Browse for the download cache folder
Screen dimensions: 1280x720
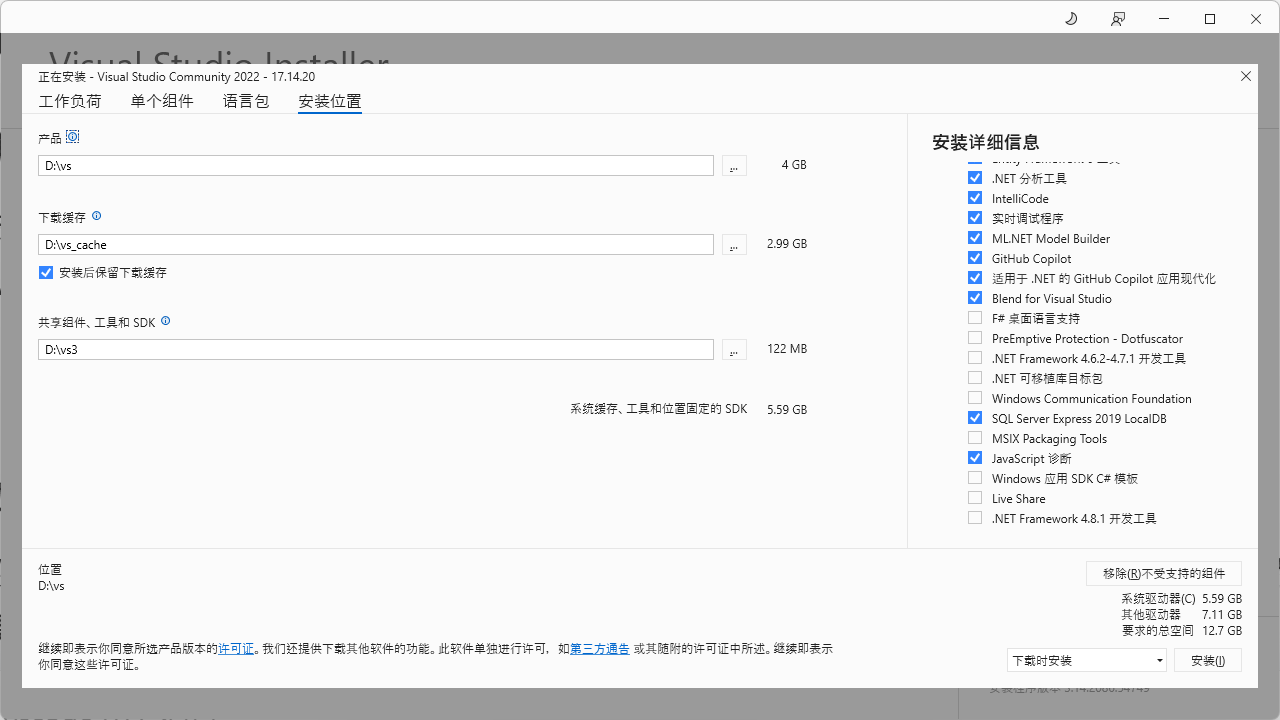[x=733, y=244]
